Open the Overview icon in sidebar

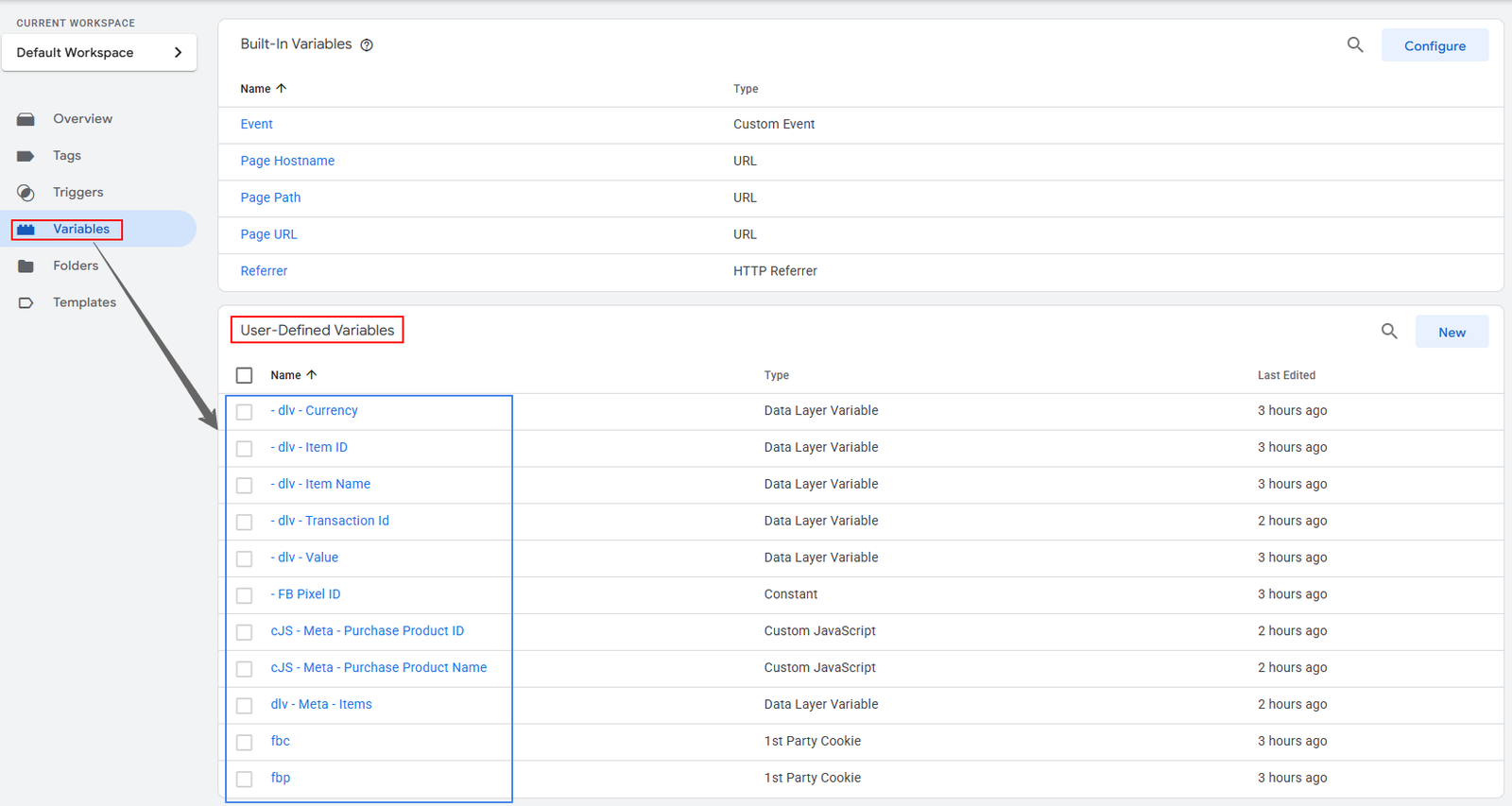26,119
